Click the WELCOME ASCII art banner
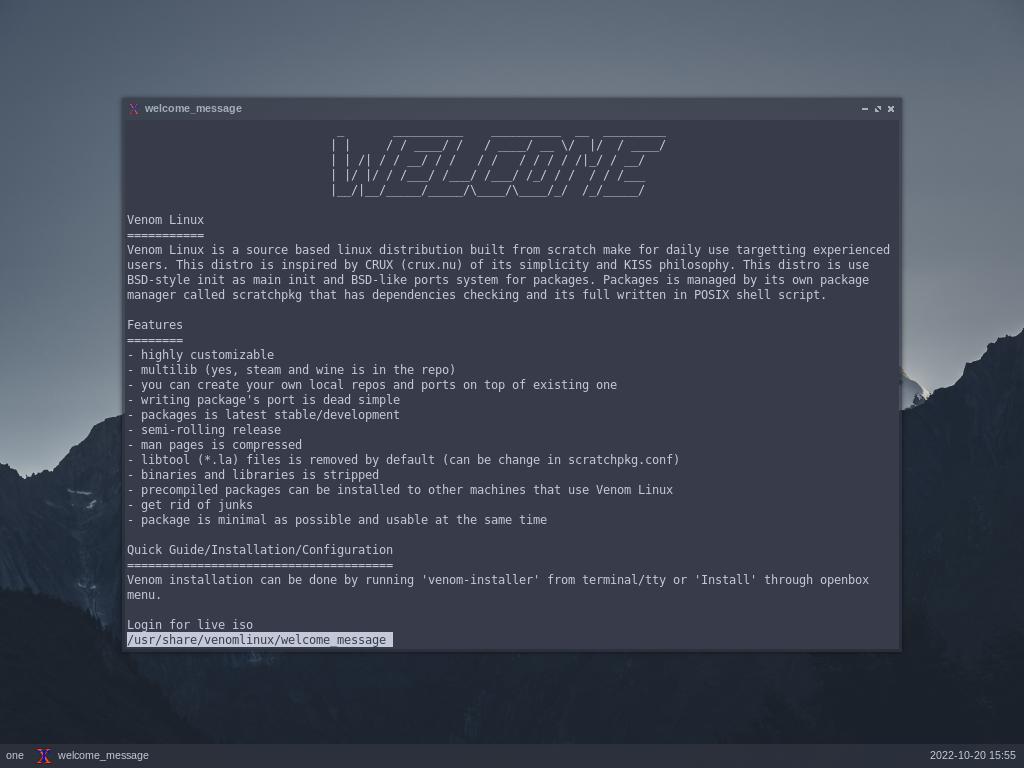This screenshot has height=768, width=1024. (499, 165)
